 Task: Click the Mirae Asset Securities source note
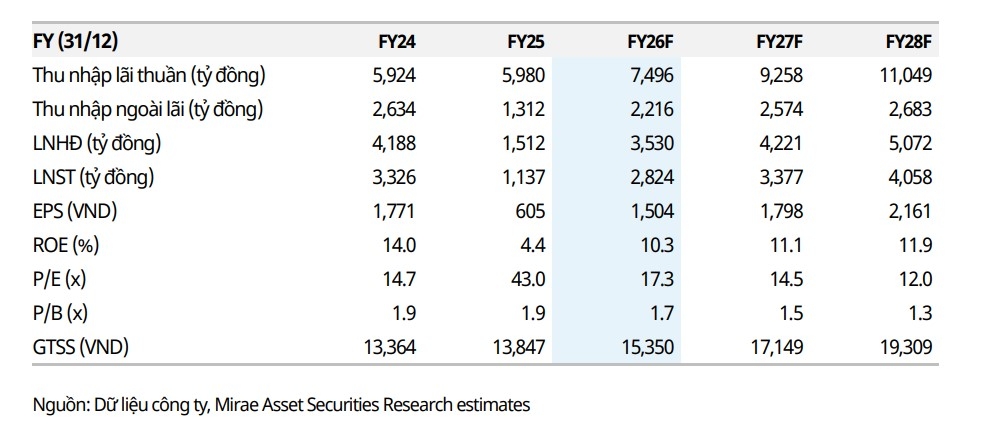(x=280, y=405)
